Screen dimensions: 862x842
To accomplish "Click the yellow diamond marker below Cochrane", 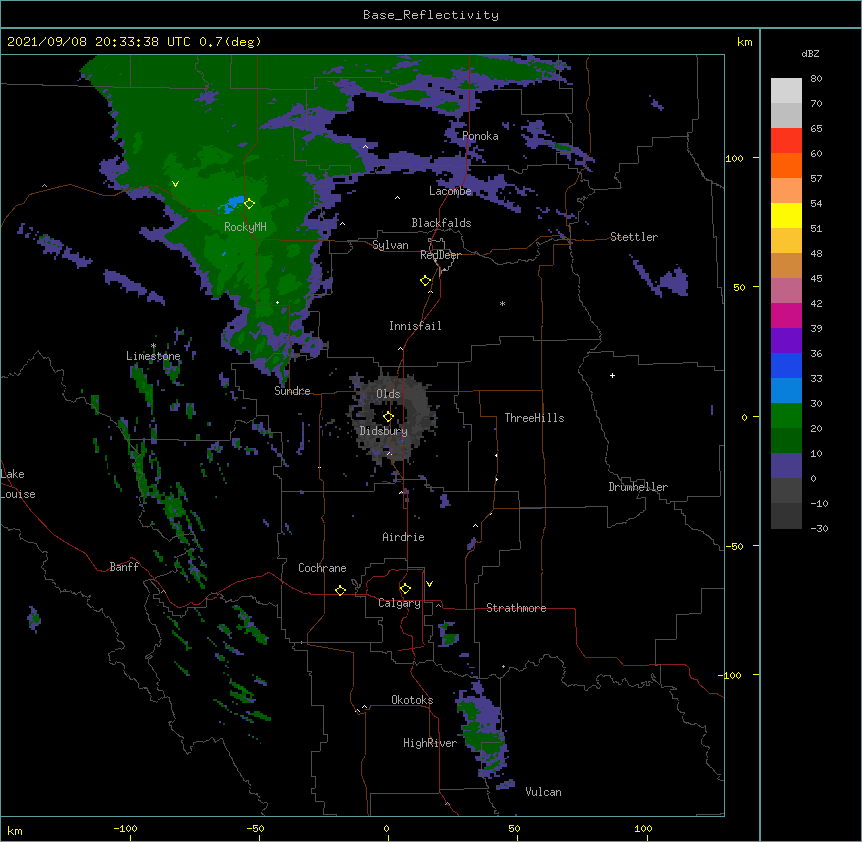I will [x=340, y=591].
